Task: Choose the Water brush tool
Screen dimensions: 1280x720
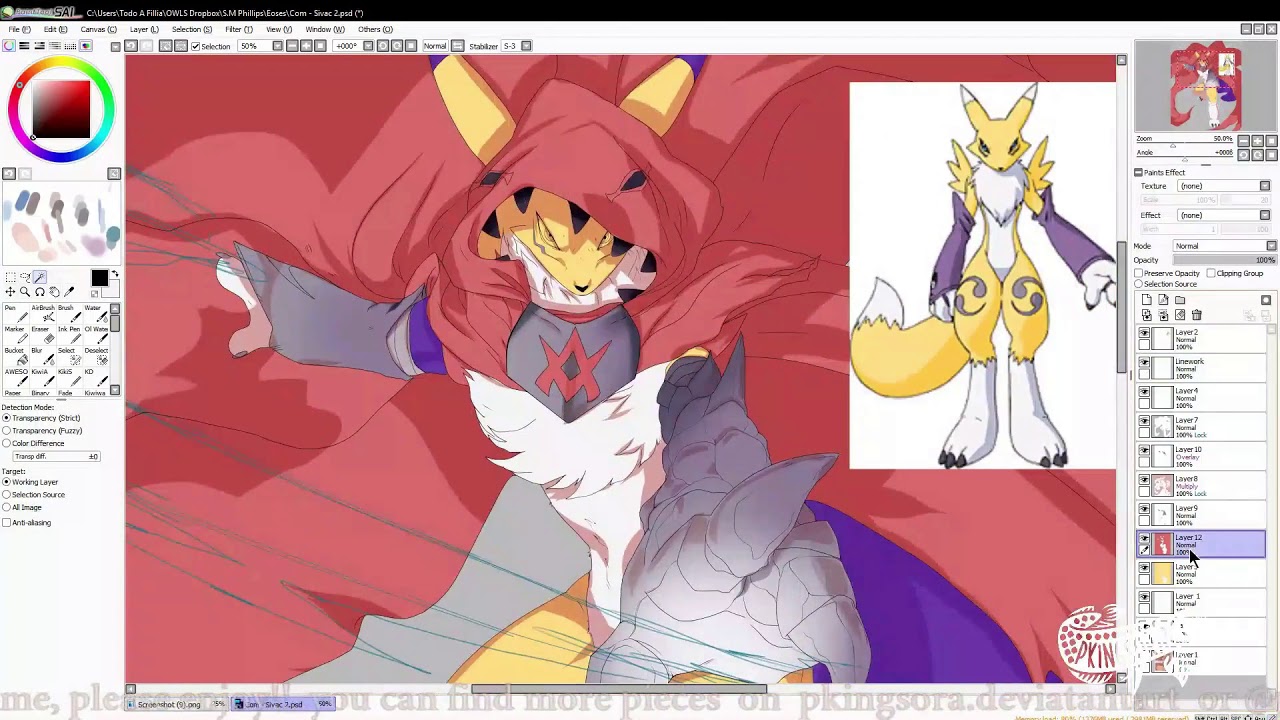Action: (x=96, y=313)
